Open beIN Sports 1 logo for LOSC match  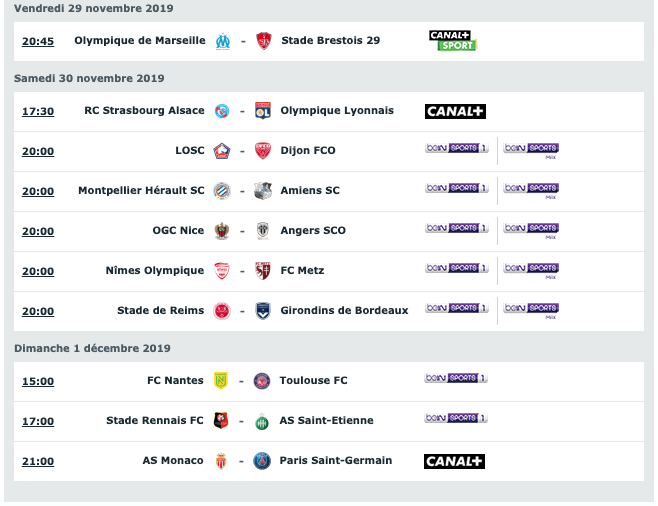coord(457,148)
